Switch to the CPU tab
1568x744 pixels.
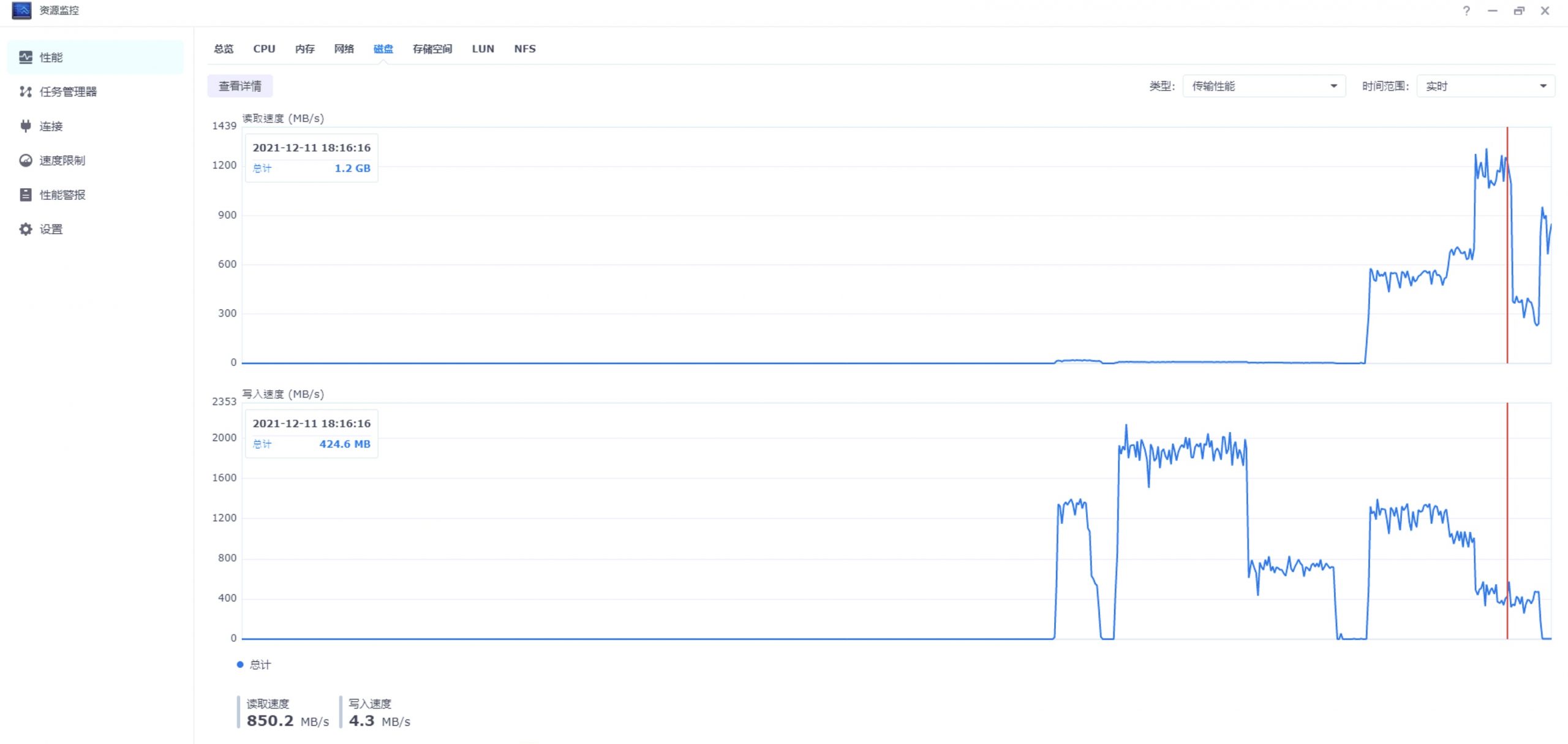tap(264, 49)
